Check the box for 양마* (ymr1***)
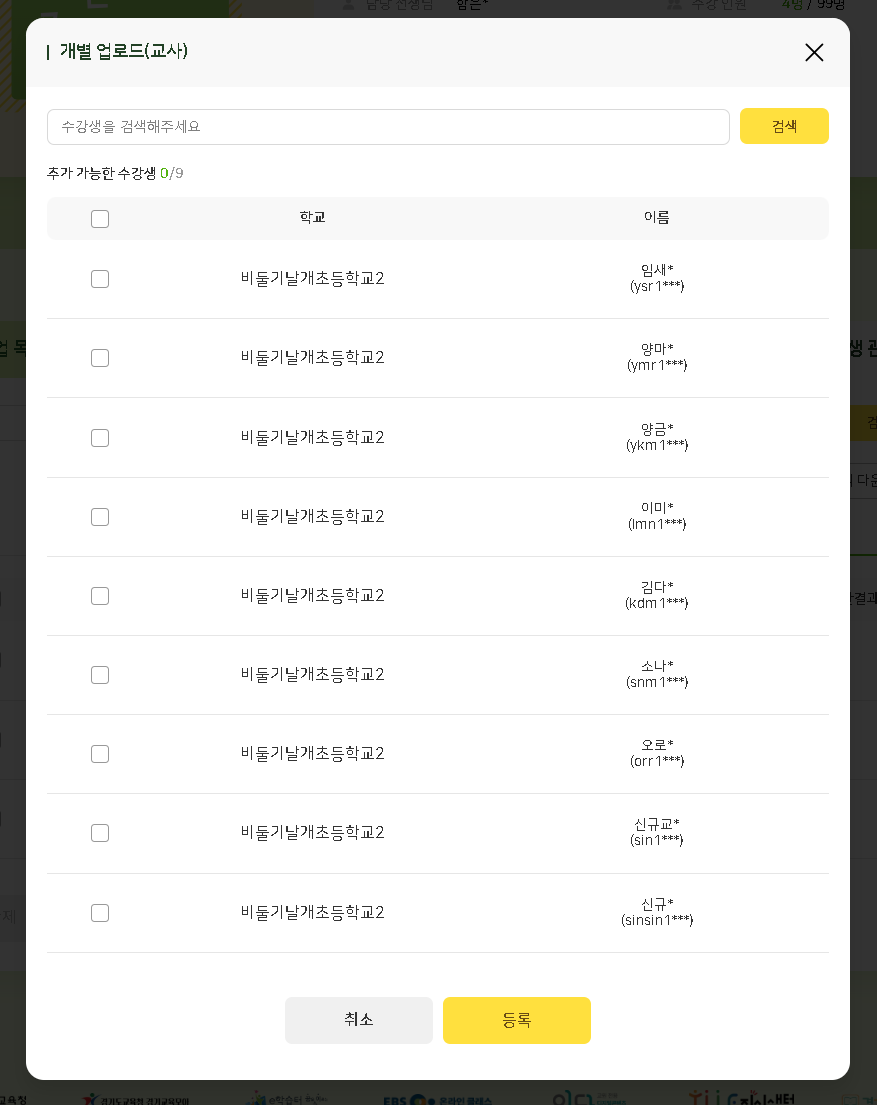 point(100,358)
